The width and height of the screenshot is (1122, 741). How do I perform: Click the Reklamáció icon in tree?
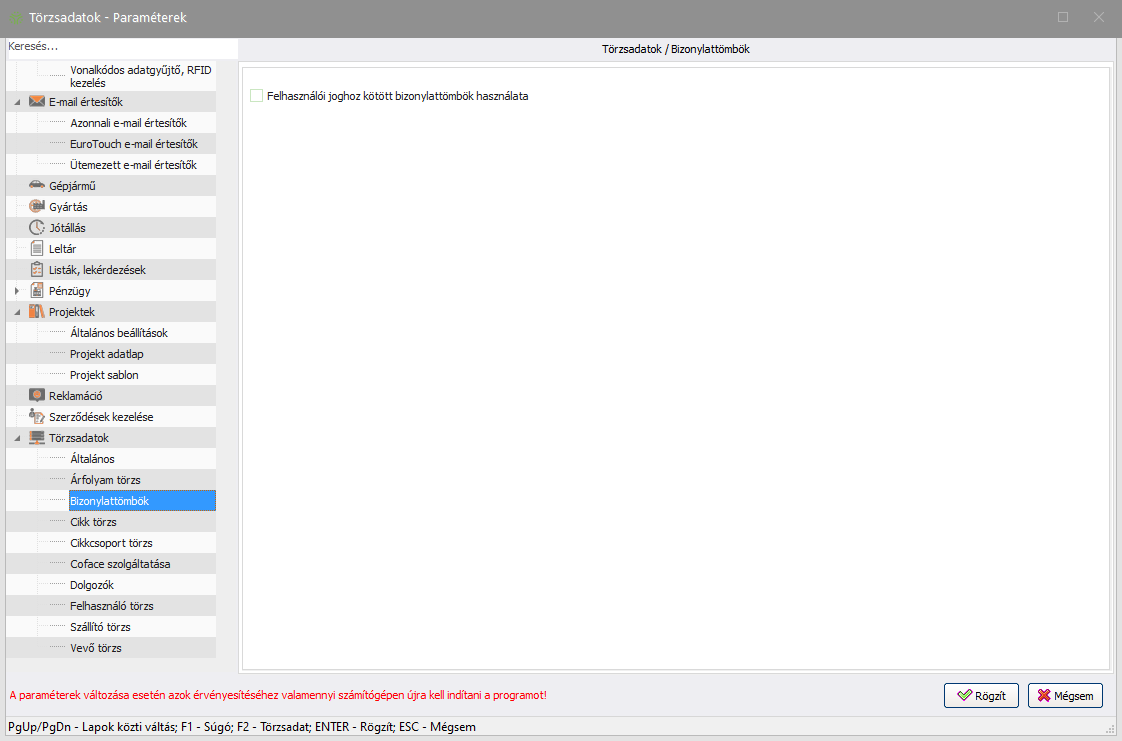(37, 396)
